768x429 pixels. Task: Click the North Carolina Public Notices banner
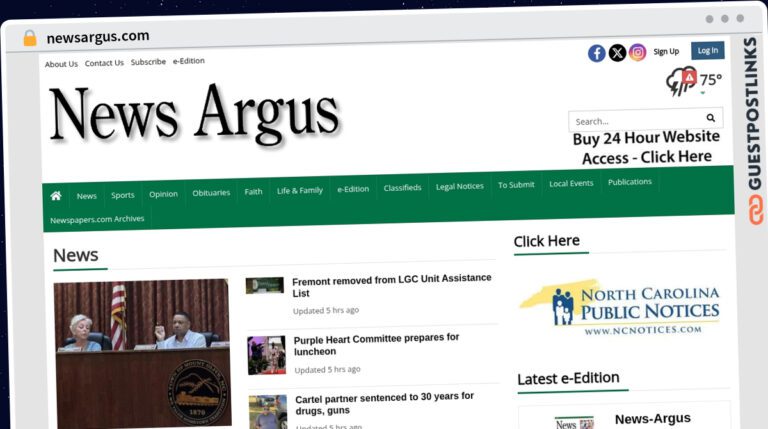point(619,307)
